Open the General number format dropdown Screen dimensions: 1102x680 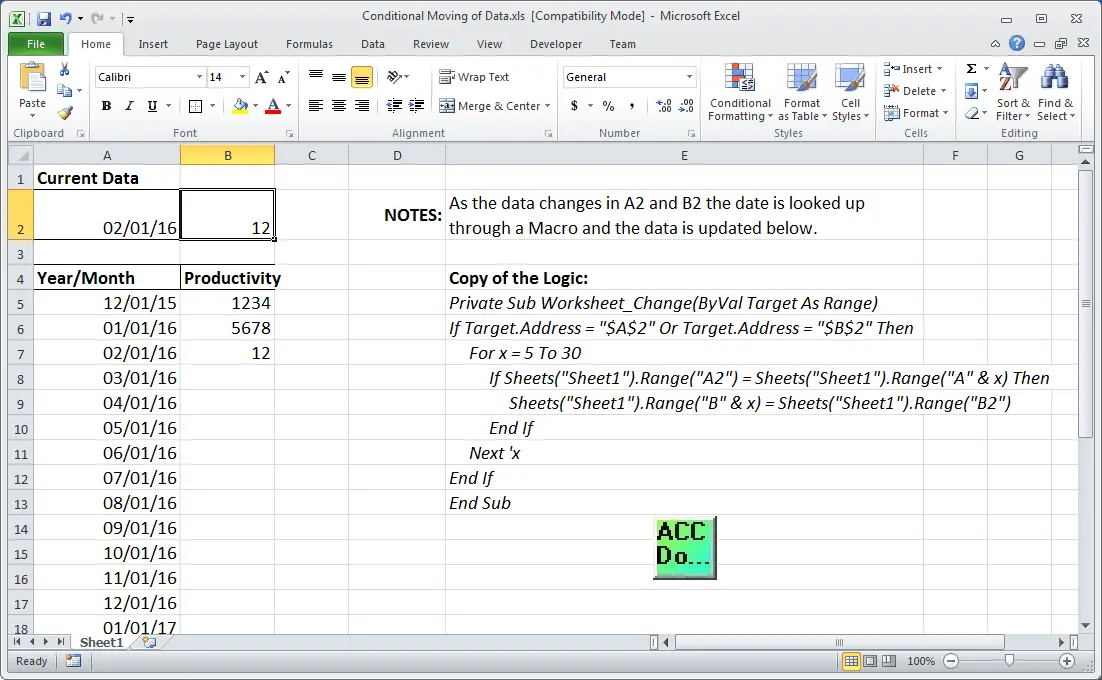(x=689, y=77)
